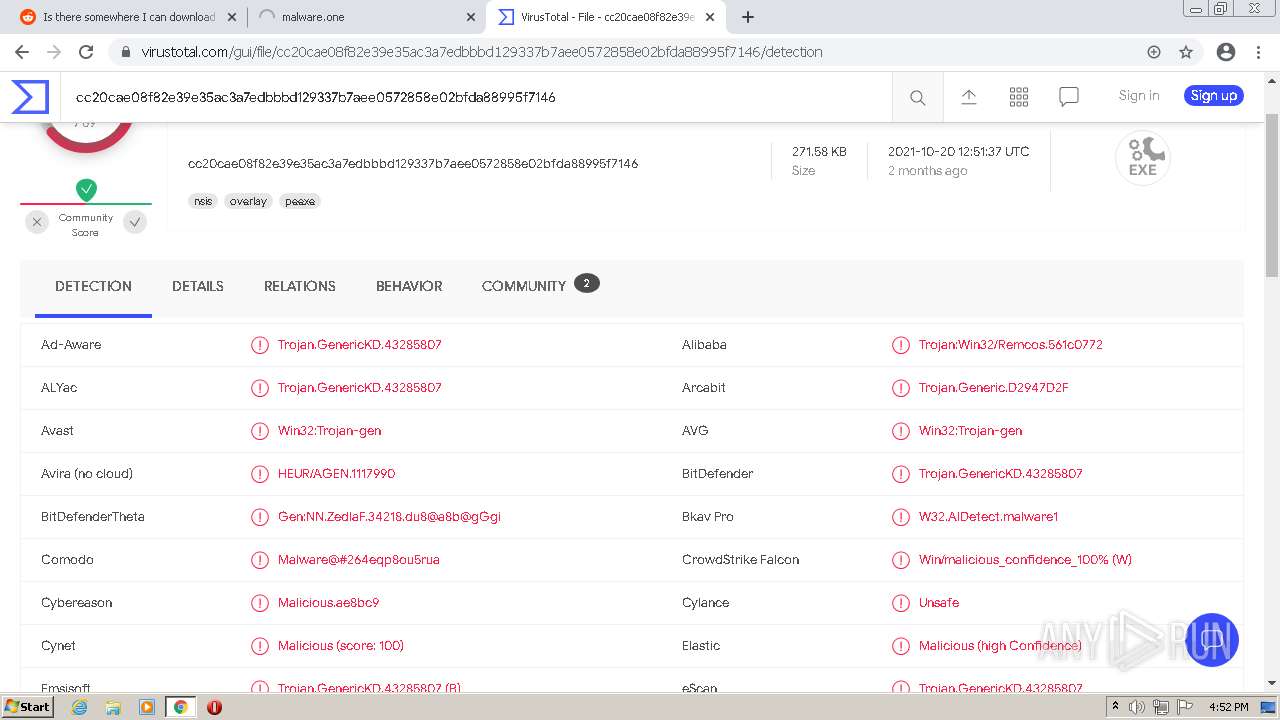Screen dimensions: 1280x720
Task: Click community score X vote icon
Action: pyautogui.click(x=37, y=223)
